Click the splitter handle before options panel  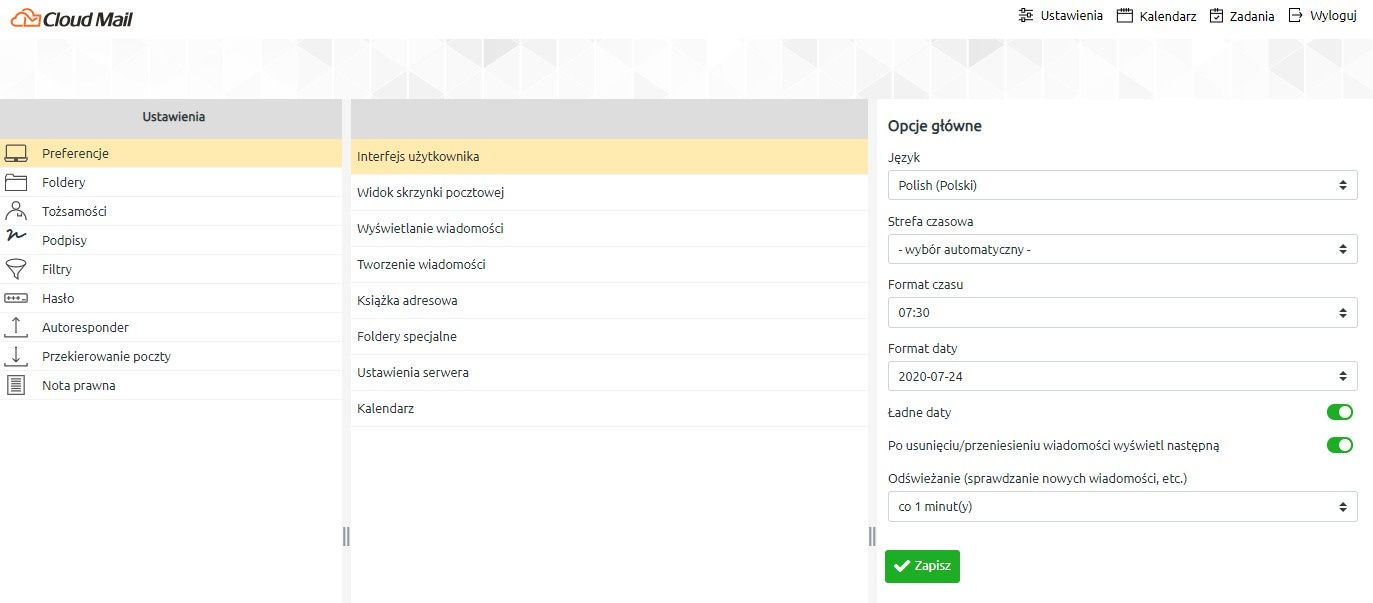[x=872, y=536]
